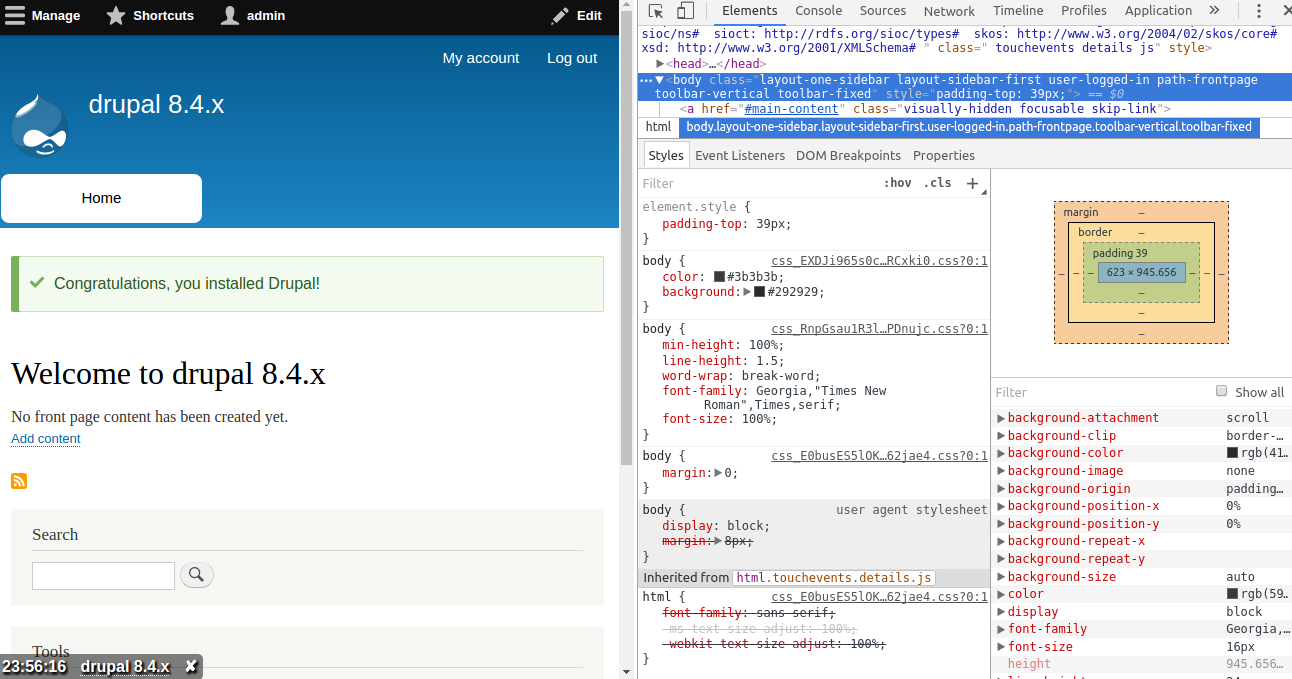
Task: Select the Elements tab
Action: tap(749, 11)
